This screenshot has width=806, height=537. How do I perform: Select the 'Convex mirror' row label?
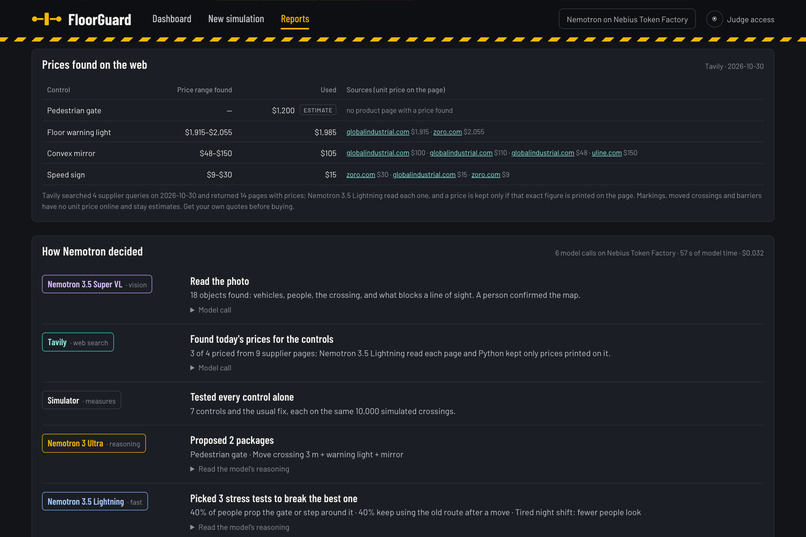tap(71, 153)
